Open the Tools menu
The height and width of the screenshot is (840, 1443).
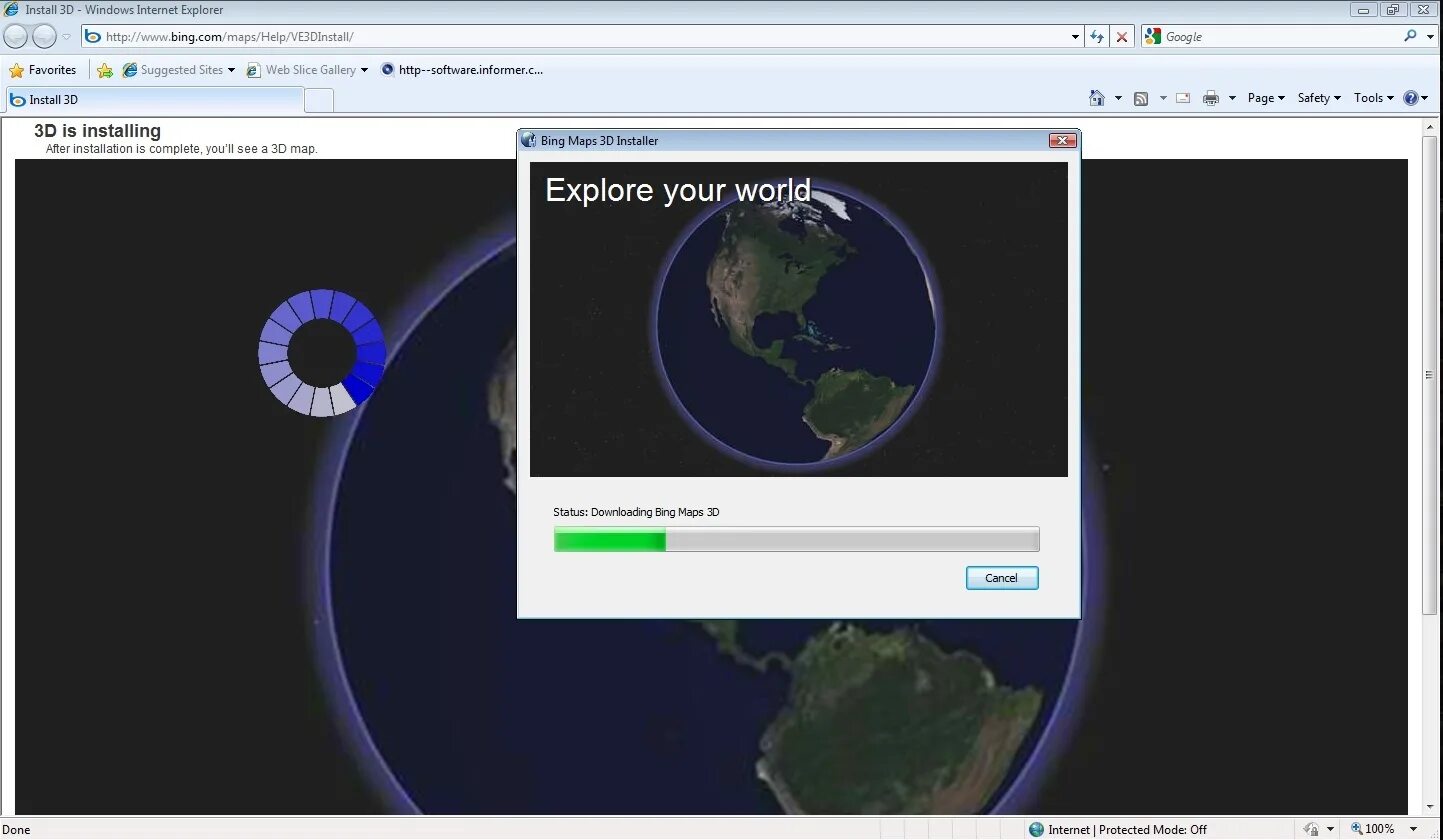pyautogui.click(x=1373, y=98)
